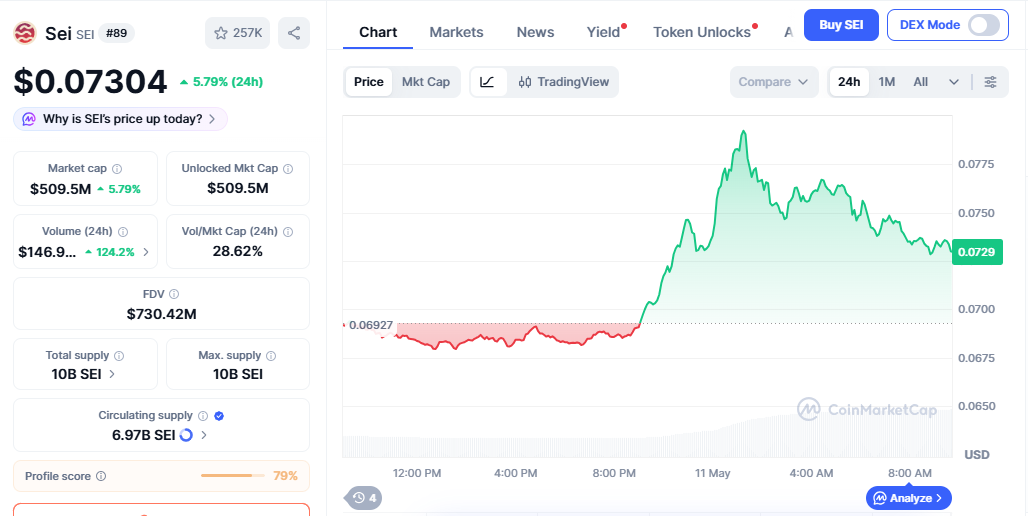
Task: Open Profile score info icon
Action: pyautogui.click(x=101, y=476)
